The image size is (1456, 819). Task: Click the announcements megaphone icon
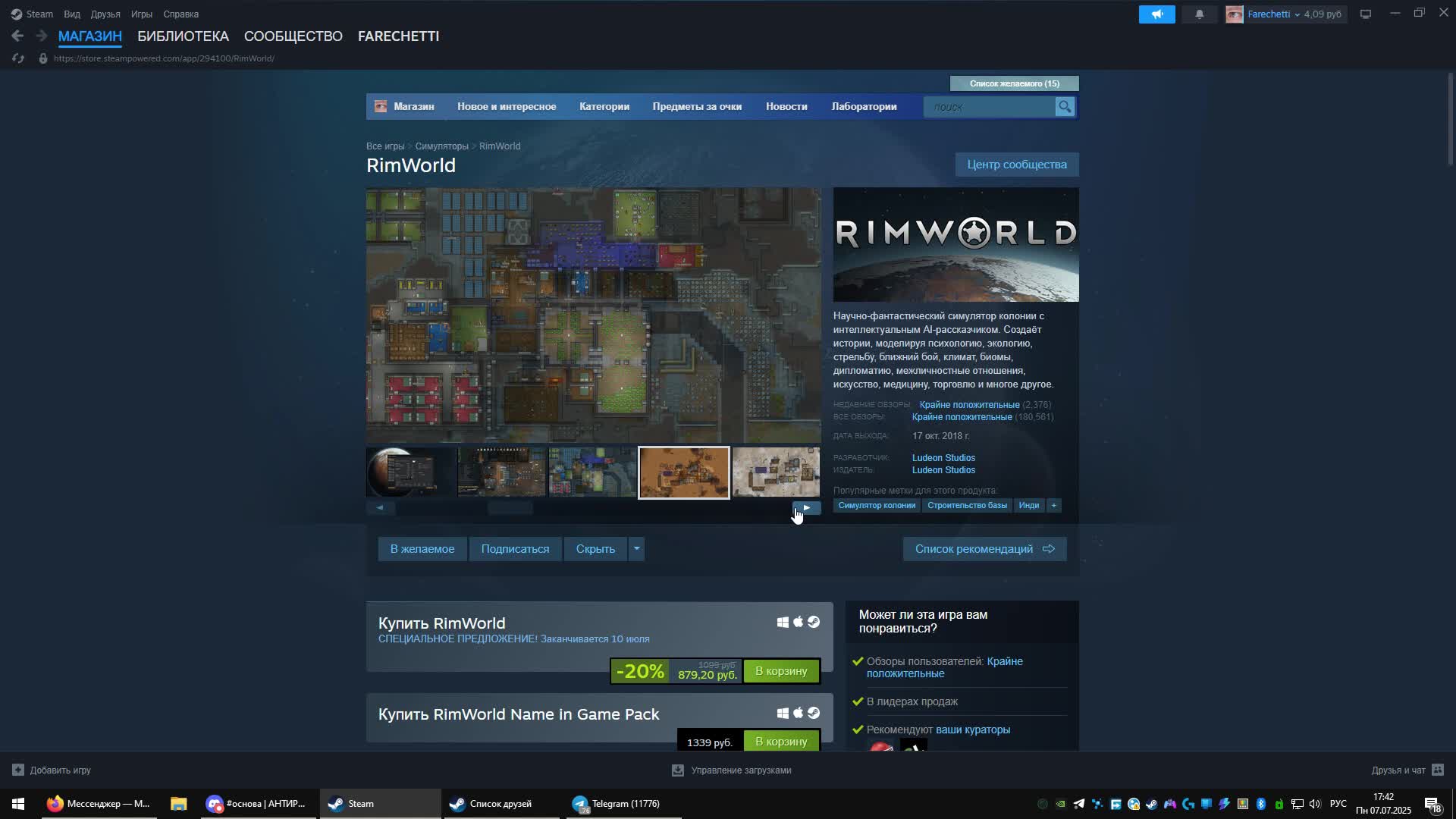tap(1157, 14)
